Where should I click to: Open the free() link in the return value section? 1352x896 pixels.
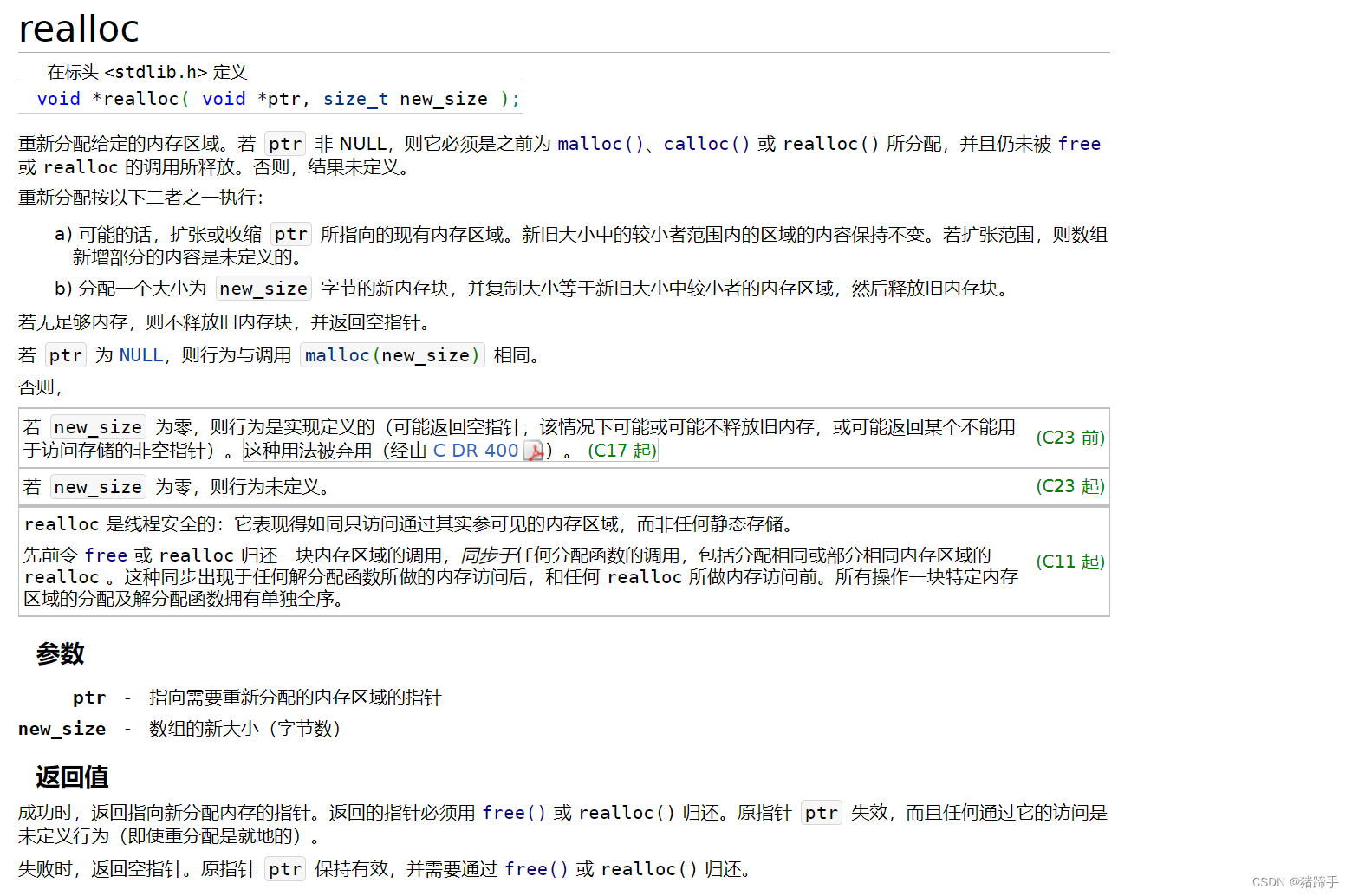coord(514,812)
